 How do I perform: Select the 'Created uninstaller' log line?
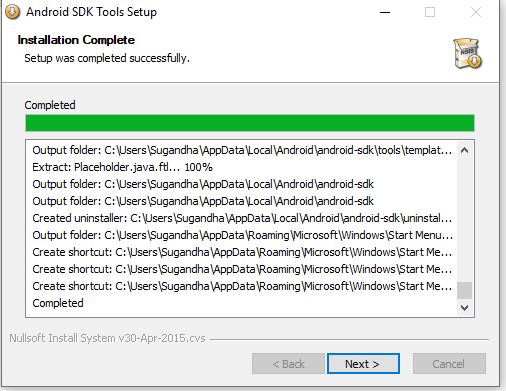click(x=242, y=218)
